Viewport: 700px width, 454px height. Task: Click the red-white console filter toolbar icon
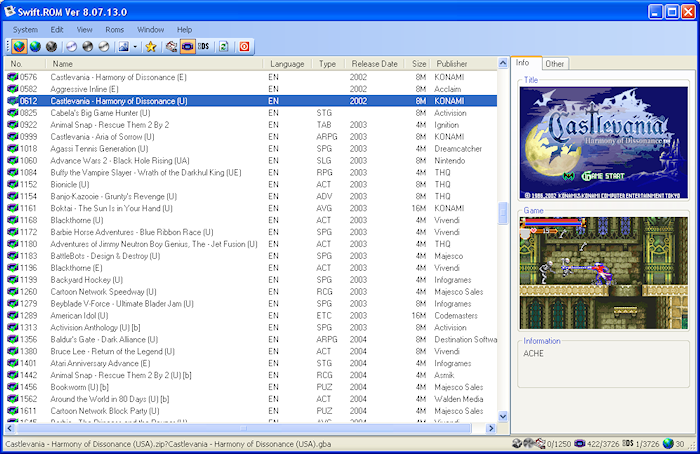[x=171, y=46]
